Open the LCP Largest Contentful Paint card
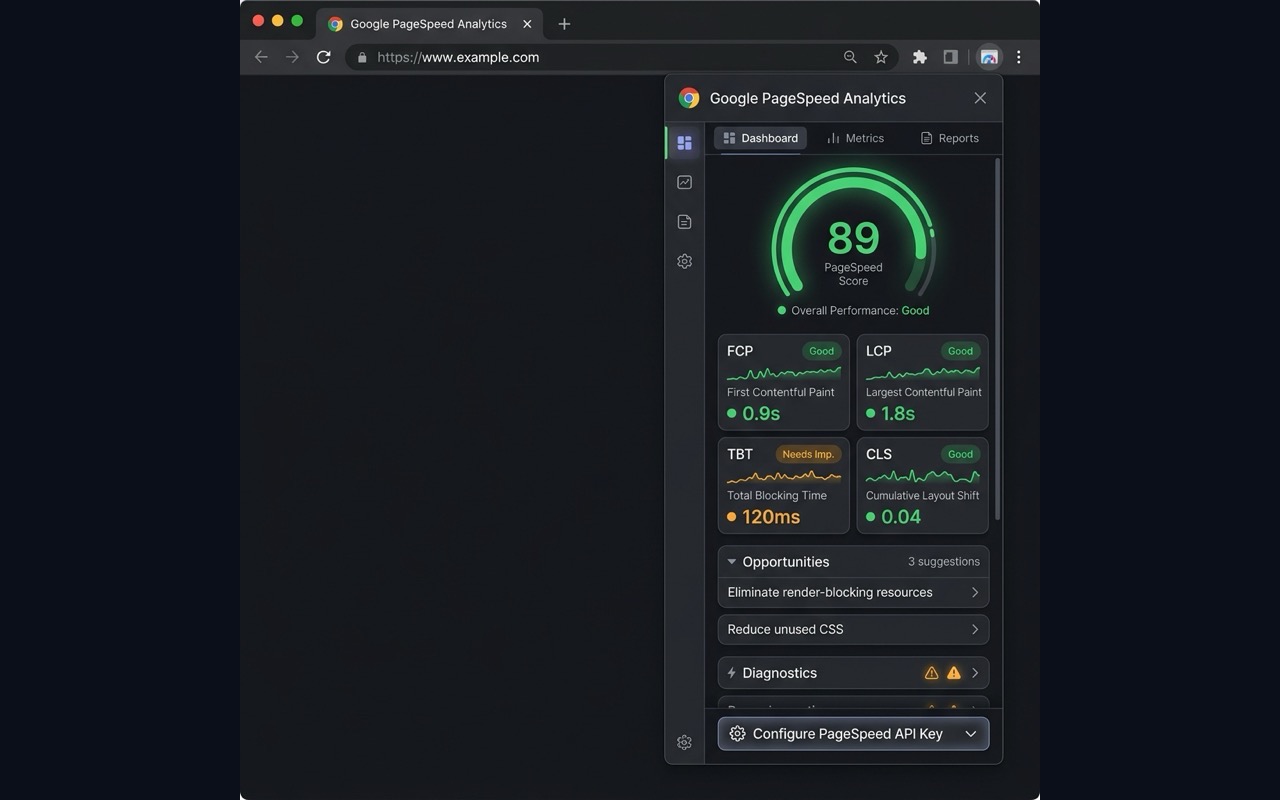The width and height of the screenshot is (1280, 800). click(922, 382)
